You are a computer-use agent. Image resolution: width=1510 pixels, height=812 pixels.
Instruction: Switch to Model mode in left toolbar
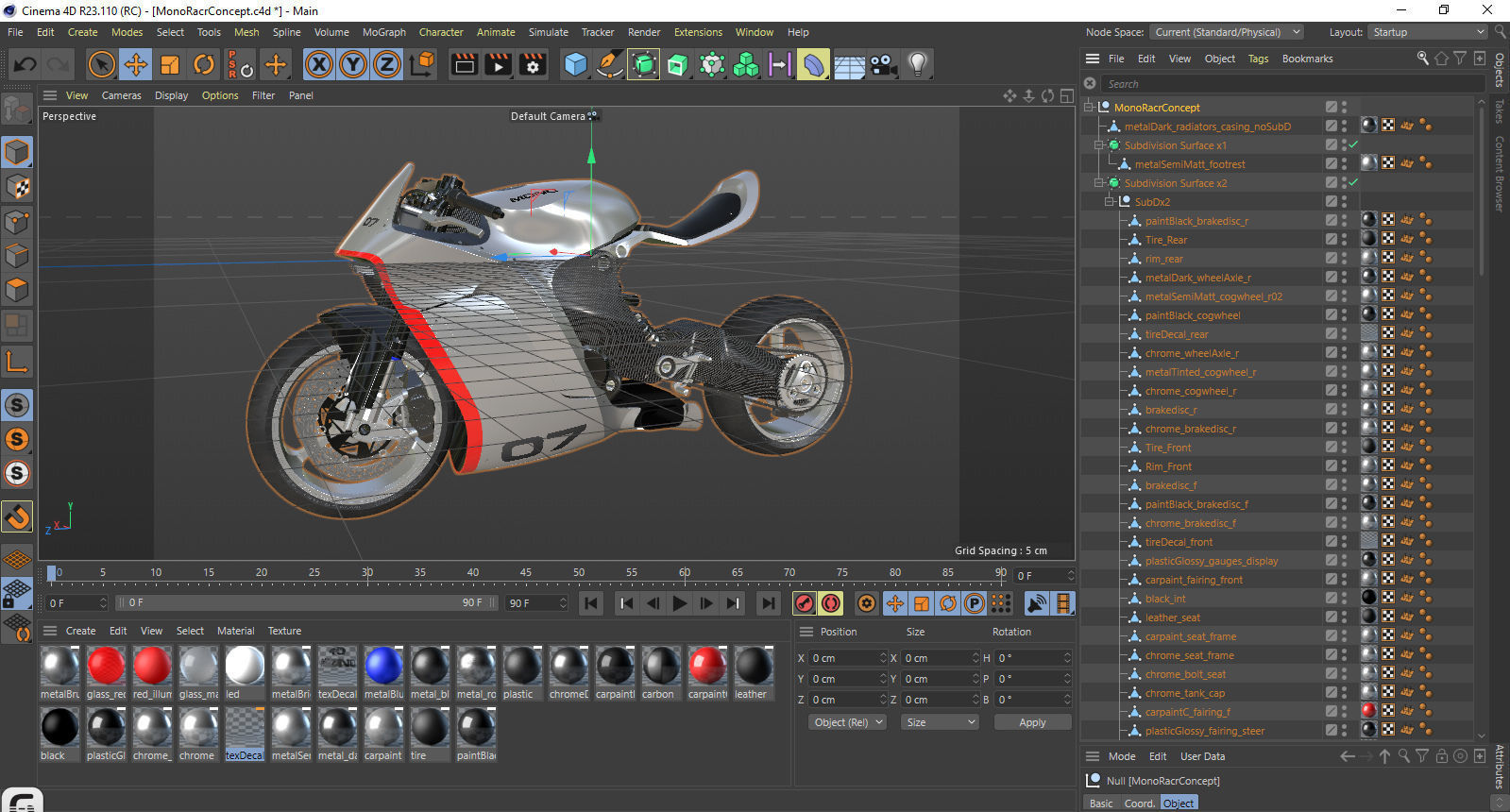point(17,152)
